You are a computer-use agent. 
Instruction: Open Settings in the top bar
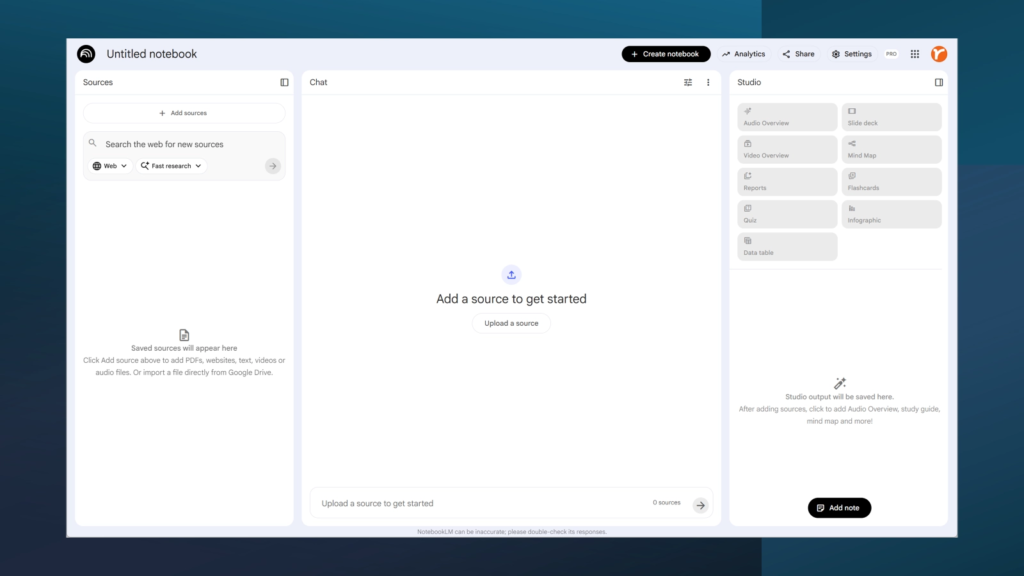tap(851, 54)
